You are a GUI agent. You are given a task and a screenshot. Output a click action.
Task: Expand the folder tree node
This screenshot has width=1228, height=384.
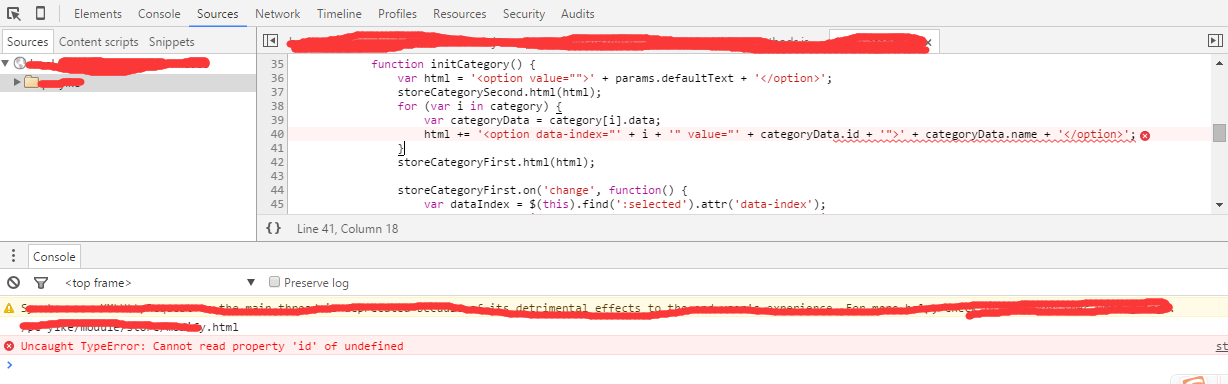[17, 82]
